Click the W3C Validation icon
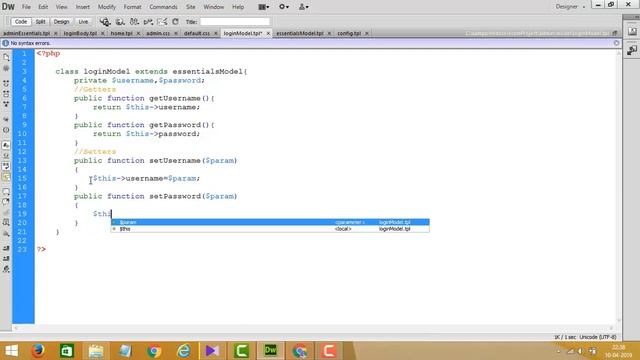The image size is (640, 360). click(x=148, y=22)
